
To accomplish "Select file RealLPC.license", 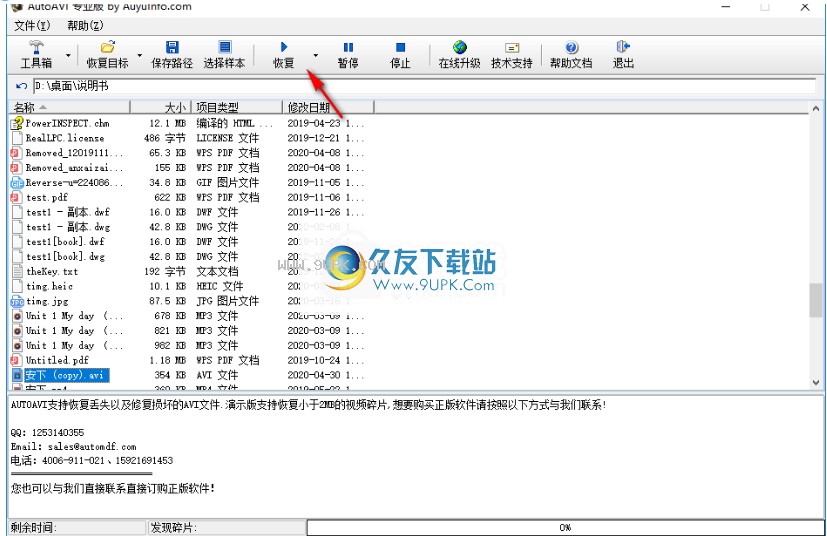I will 65,138.
